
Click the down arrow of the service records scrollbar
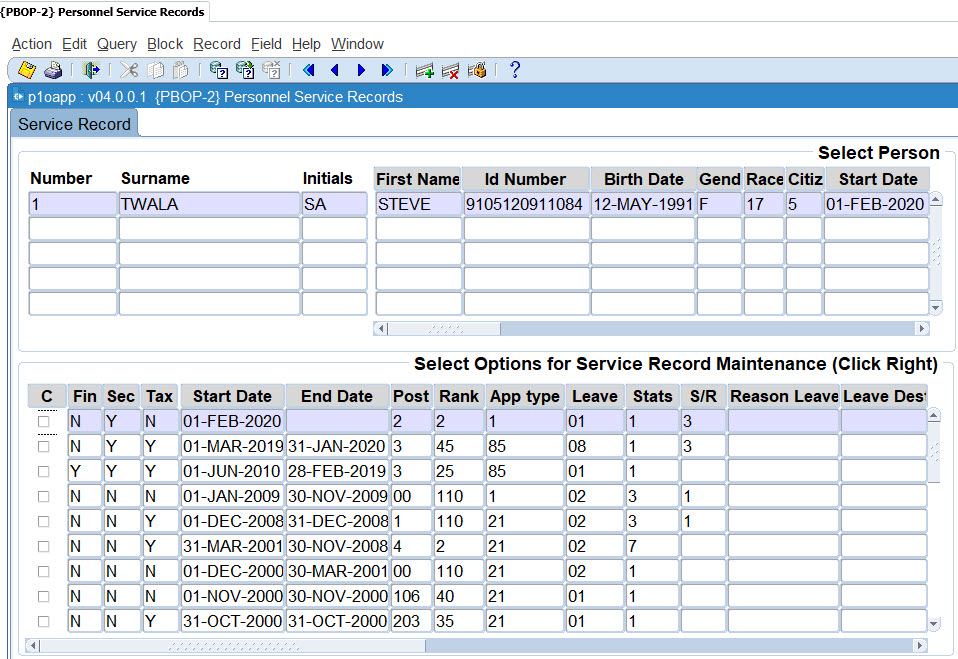click(x=935, y=624)
